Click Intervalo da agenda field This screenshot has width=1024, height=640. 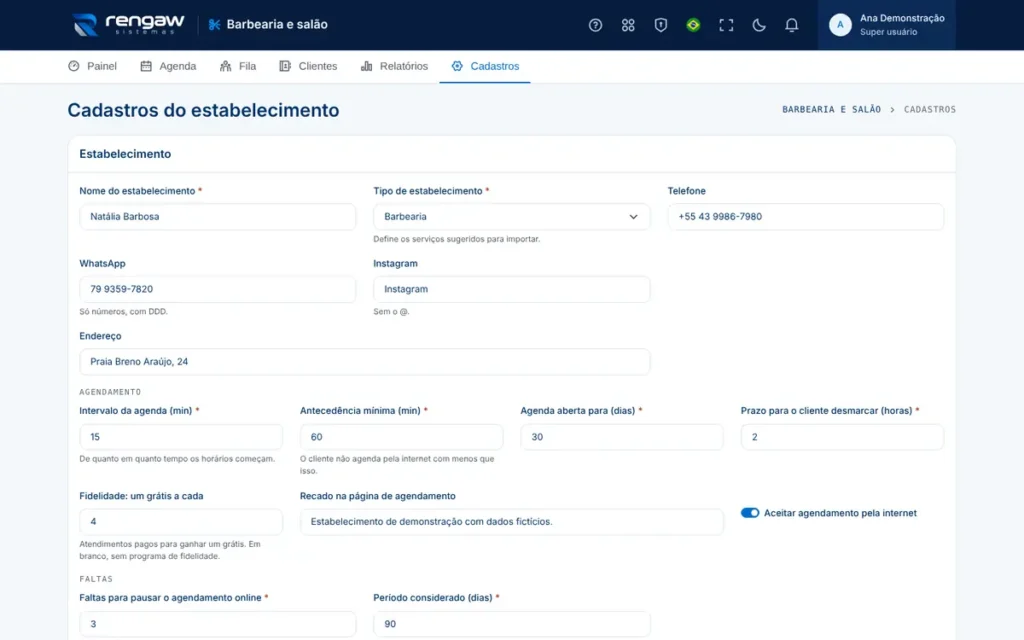click(181, 437)
